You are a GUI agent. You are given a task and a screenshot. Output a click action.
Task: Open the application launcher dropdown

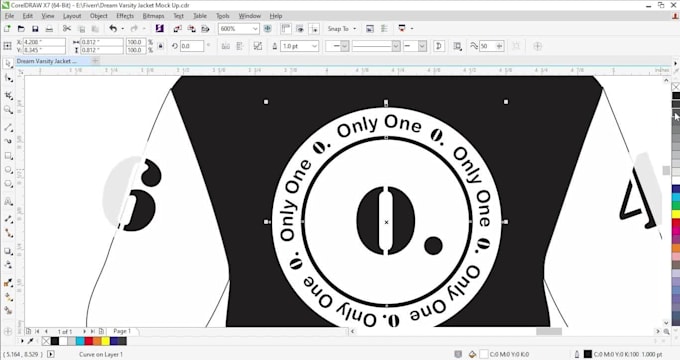click(412, 29)
